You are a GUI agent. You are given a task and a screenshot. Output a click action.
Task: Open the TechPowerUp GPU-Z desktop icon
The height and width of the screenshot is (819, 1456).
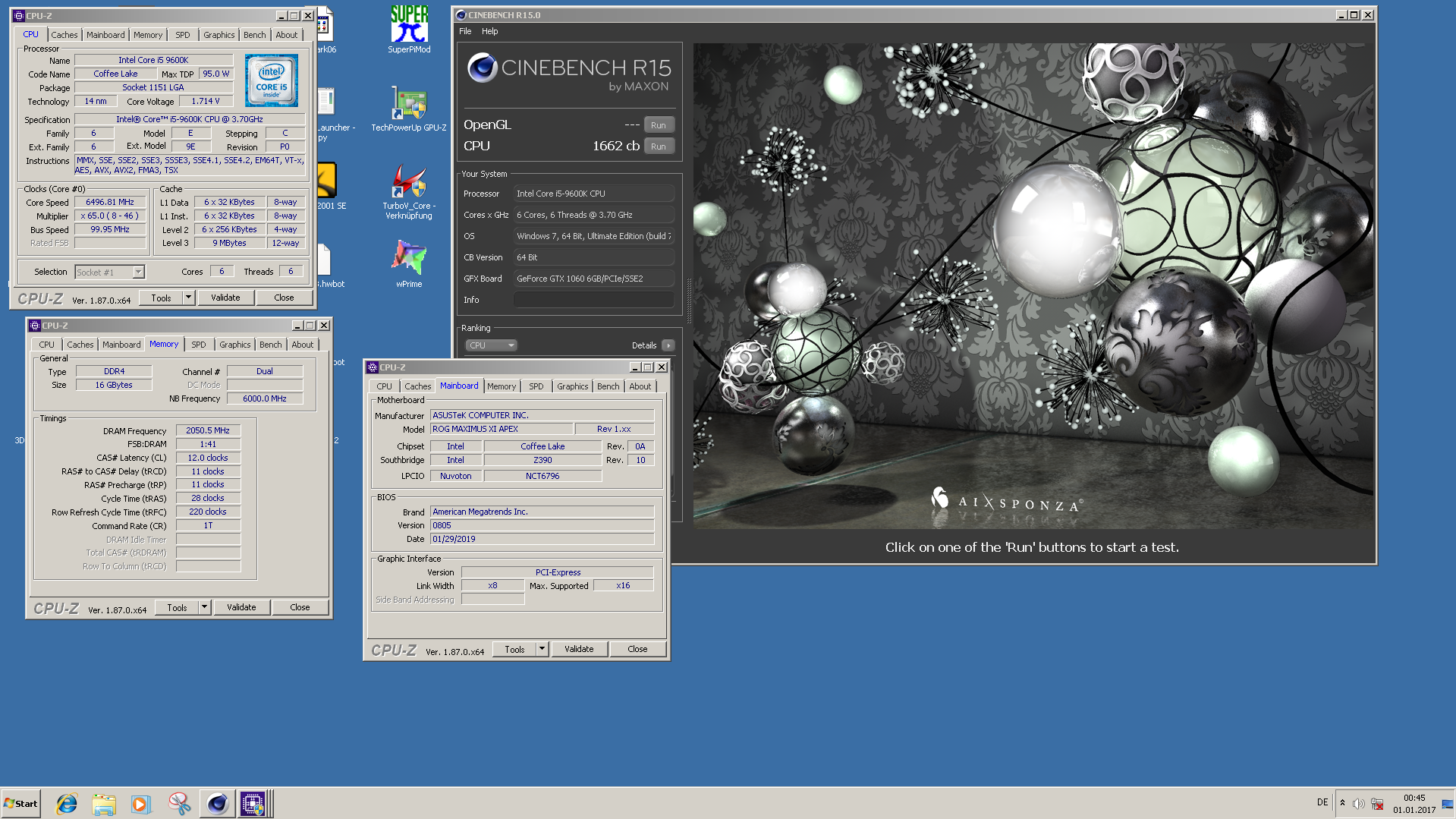point(409,109)
